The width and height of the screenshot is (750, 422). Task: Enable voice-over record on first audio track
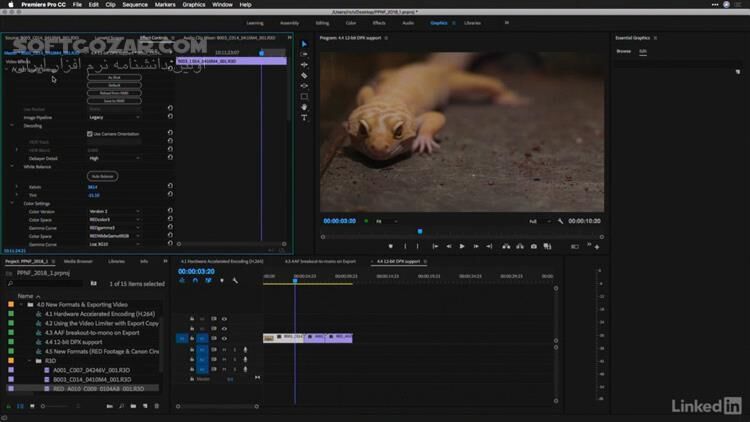[x=245, y=350]
